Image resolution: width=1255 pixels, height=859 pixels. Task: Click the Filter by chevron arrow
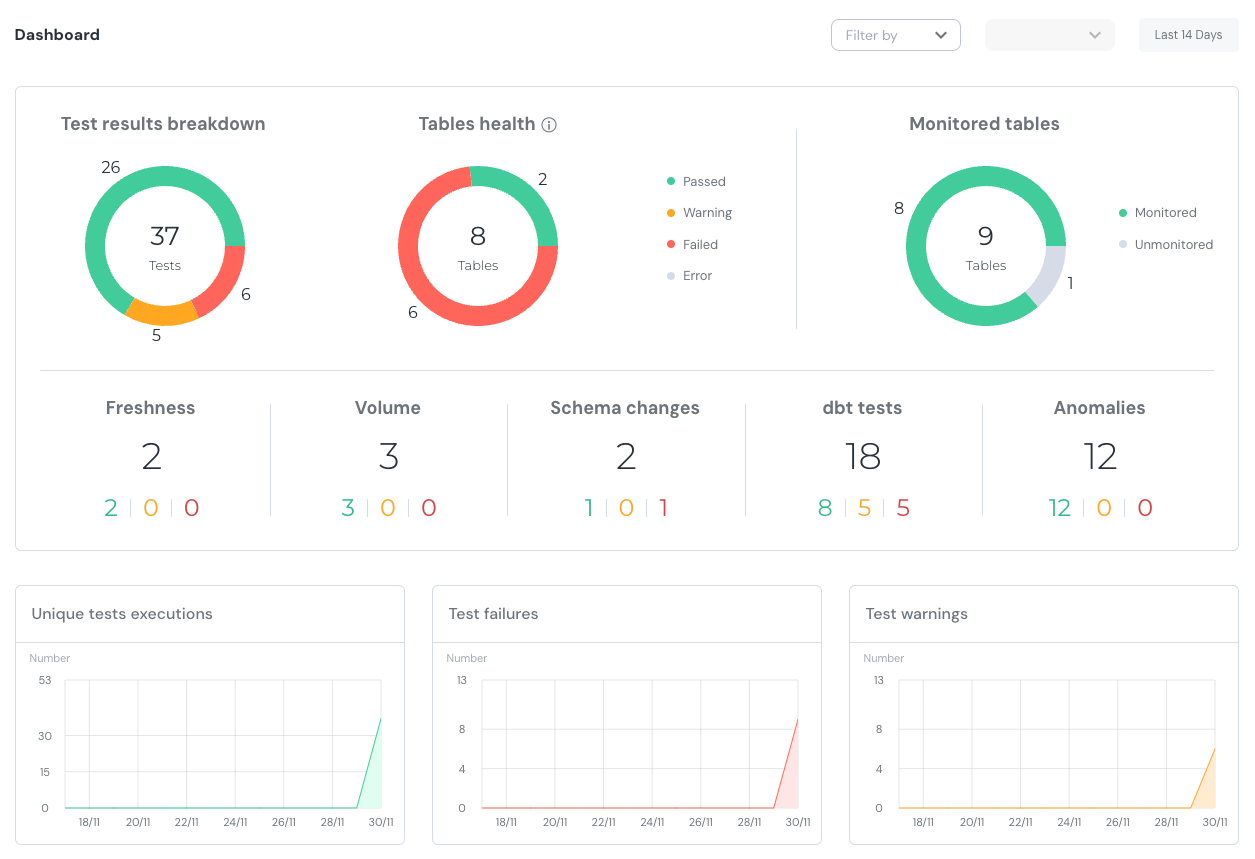[940, 35]
